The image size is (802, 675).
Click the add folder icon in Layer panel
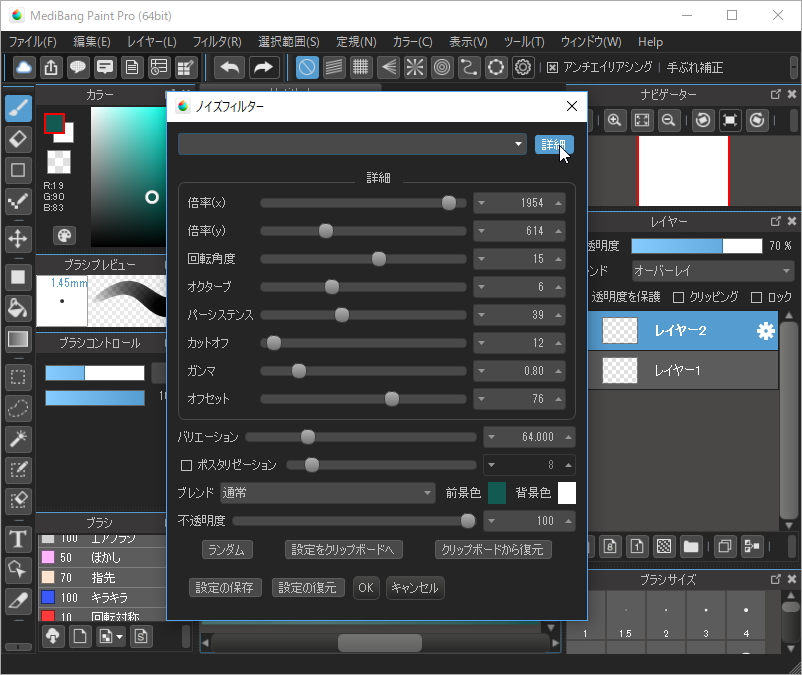[x=691, y=547]
